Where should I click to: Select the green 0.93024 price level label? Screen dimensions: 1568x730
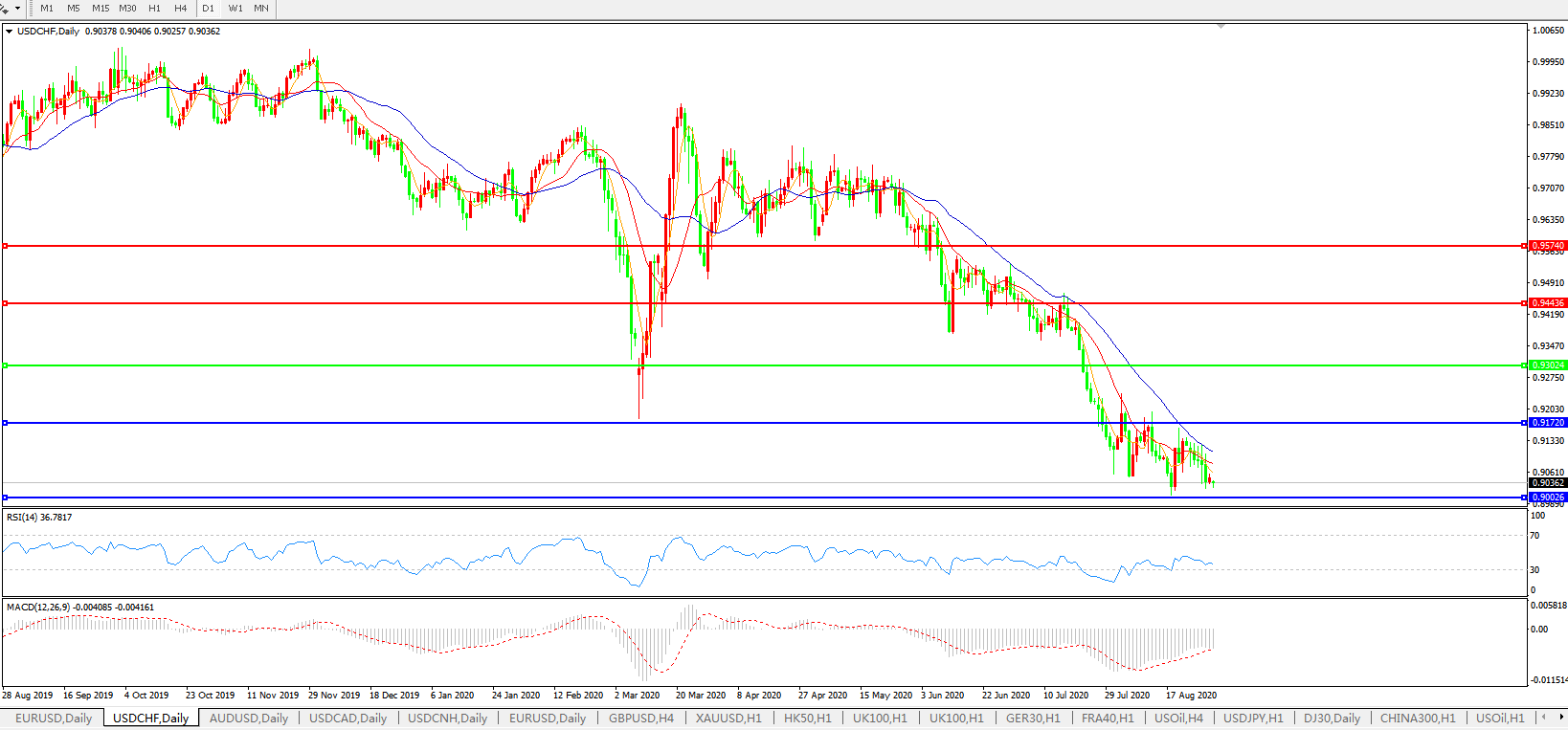coord(1548,365)
